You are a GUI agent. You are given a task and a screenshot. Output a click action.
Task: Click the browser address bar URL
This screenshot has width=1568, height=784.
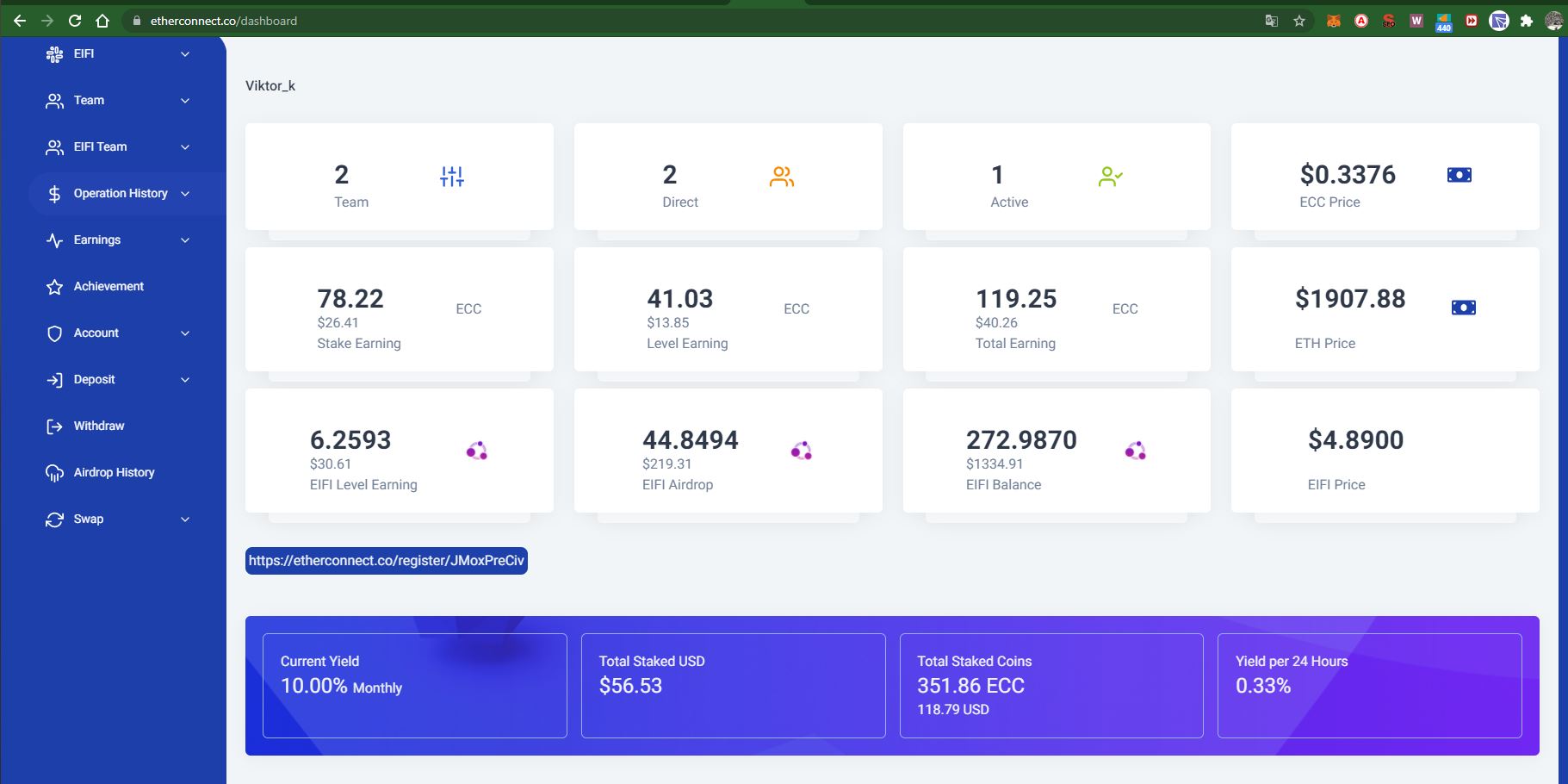pyautogui.click(x=224, y=21)
